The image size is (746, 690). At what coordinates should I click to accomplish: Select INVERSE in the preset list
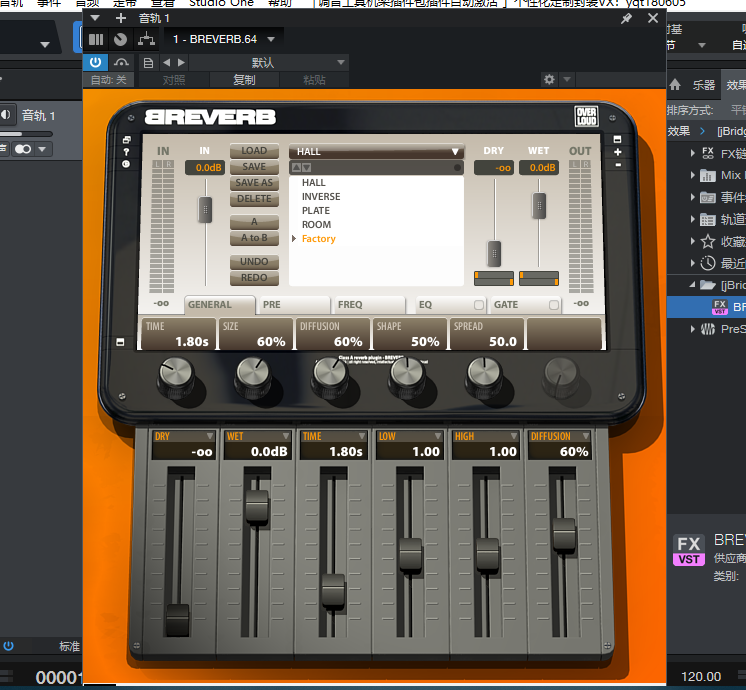click(321, 197)
